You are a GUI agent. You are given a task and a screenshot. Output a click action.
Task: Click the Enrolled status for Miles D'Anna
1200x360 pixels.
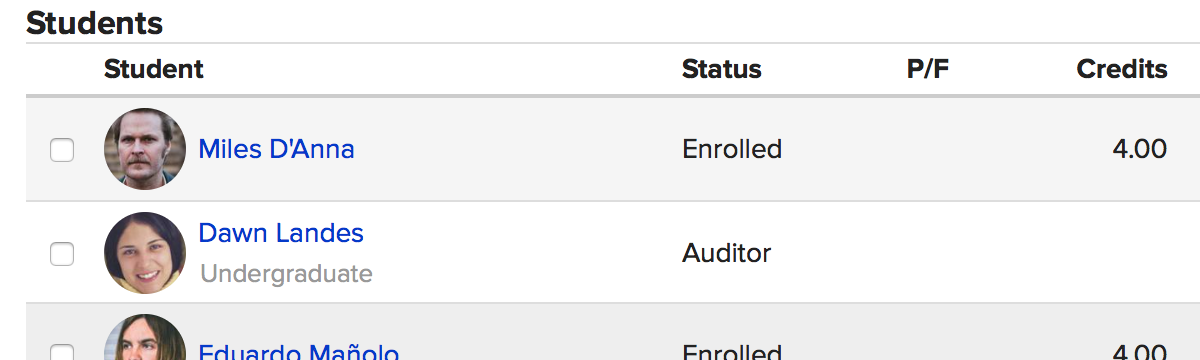pos(732,149)
